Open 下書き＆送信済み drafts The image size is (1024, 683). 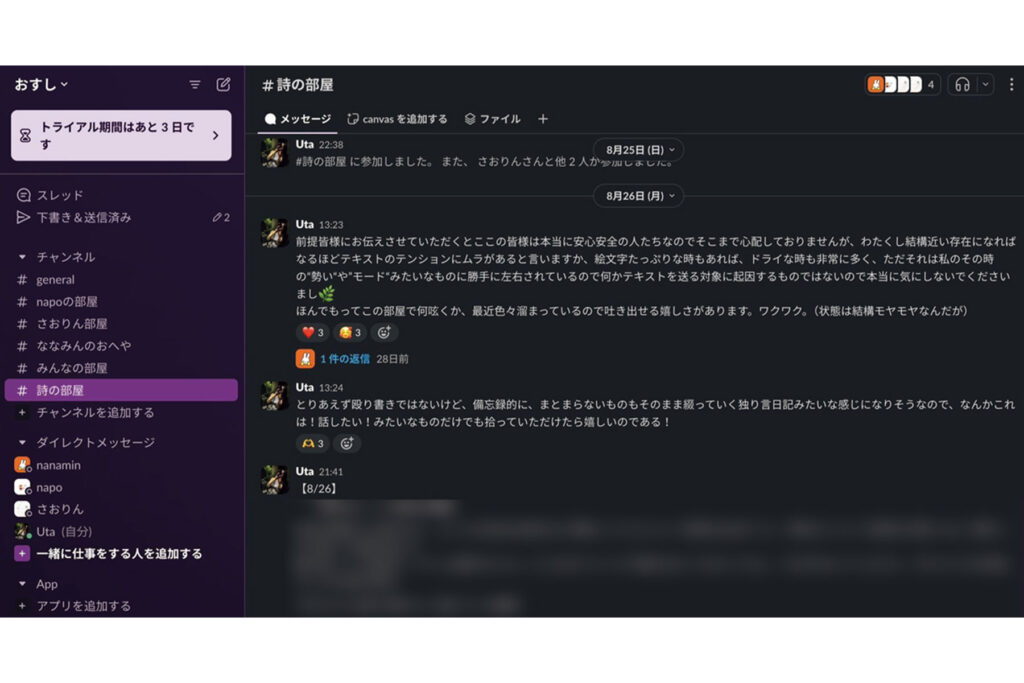84,217
